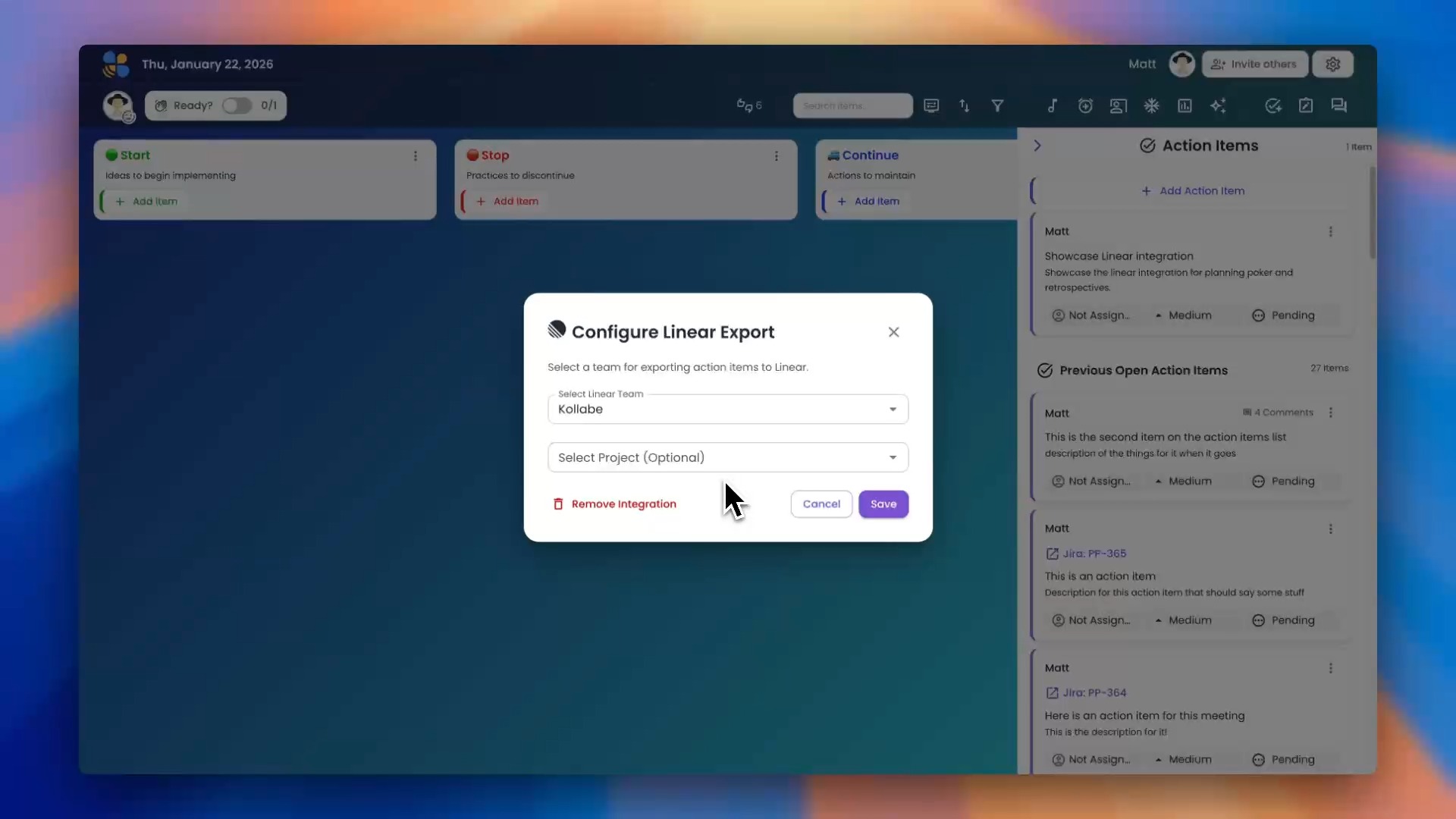This screenshot has width=1456, height=819.
Task: Click Save in Configure Linear Export
Action: point(883,504)
